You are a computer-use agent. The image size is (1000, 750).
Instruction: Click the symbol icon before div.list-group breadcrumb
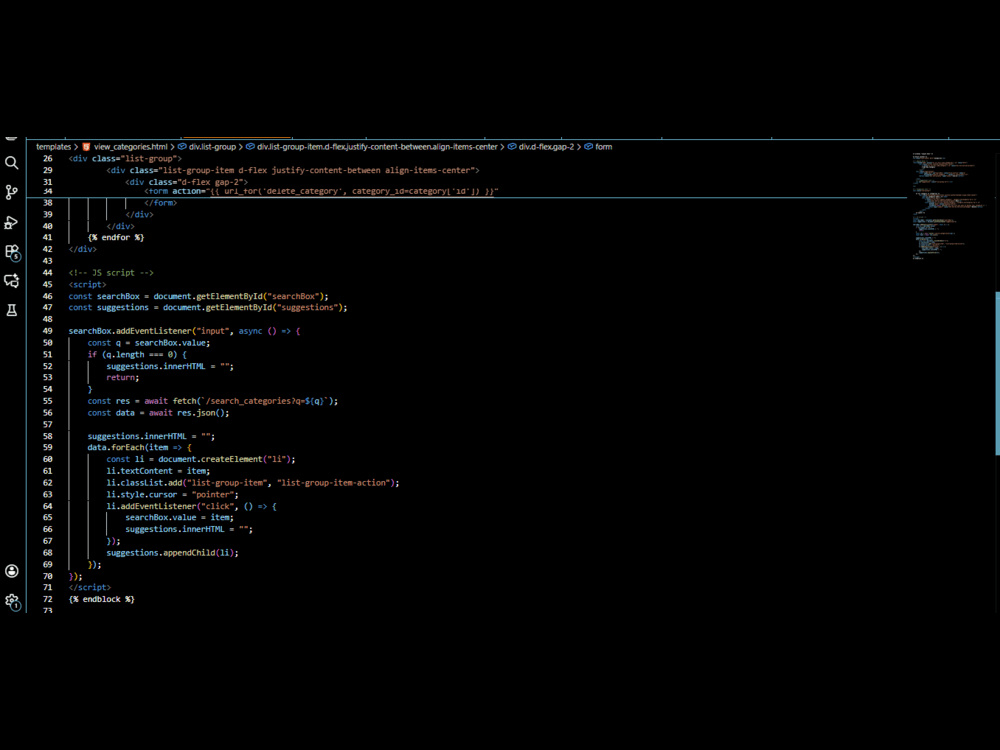point(182,147)
